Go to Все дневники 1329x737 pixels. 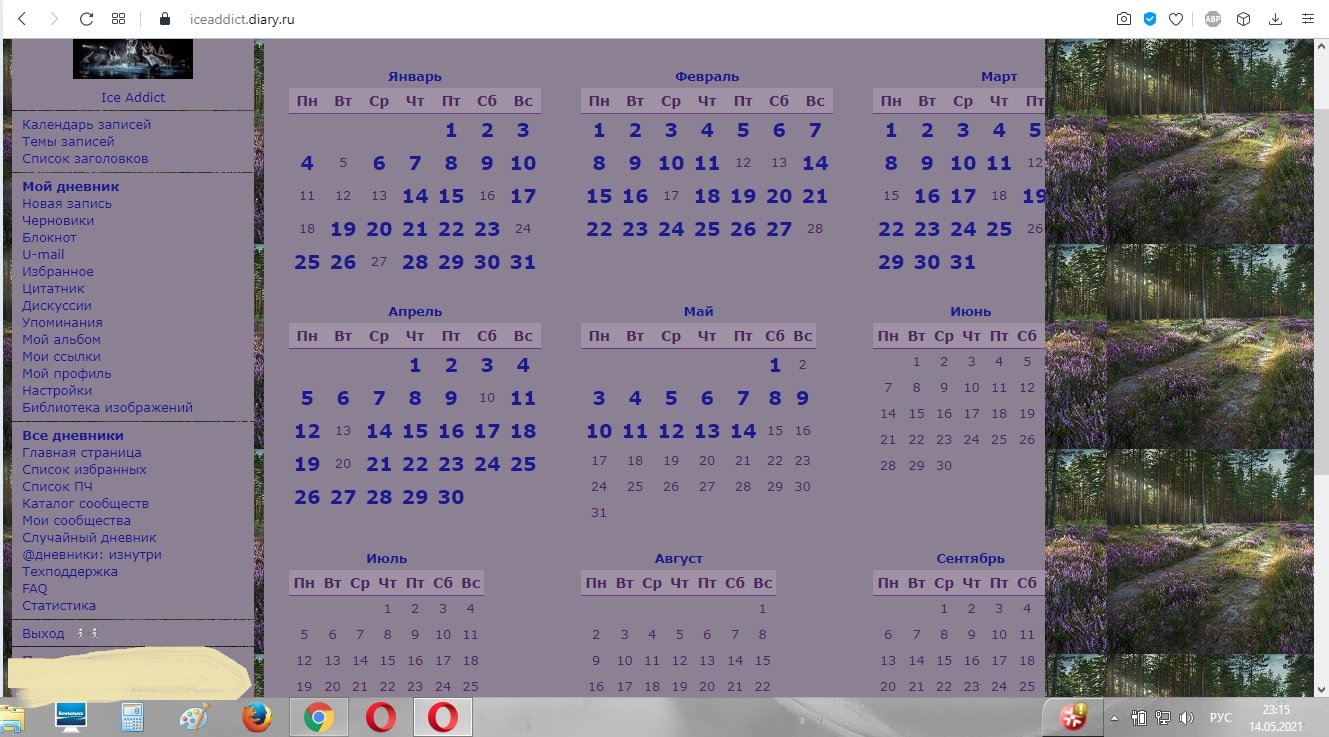coord(73,435)
